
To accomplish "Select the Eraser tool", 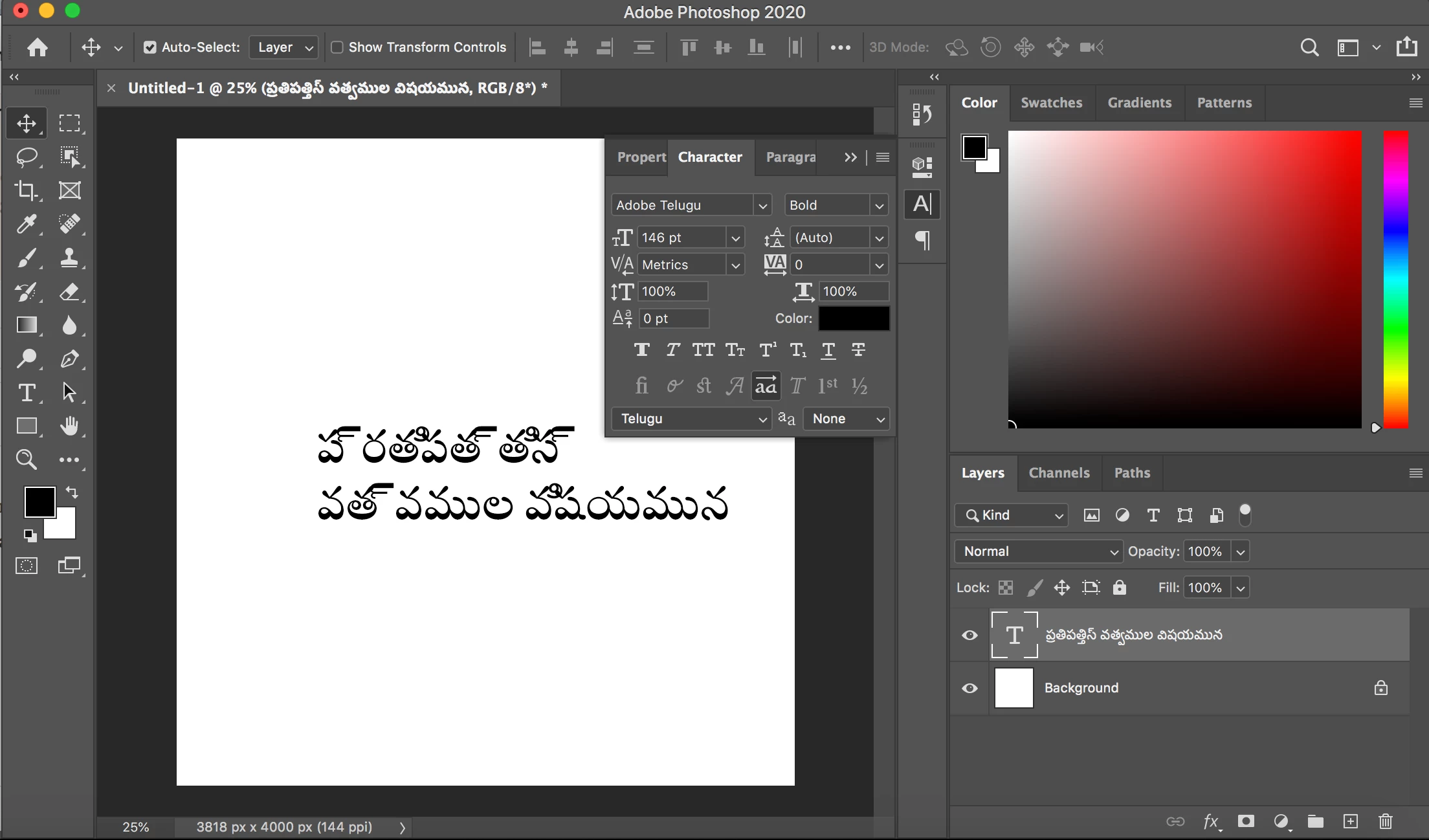I will click(69, 291).
